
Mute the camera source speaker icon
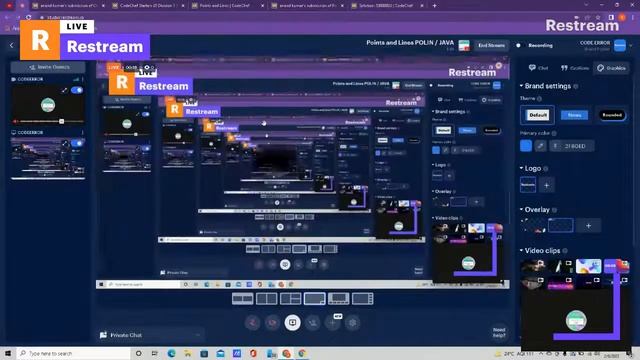click(x=16, y=121)
